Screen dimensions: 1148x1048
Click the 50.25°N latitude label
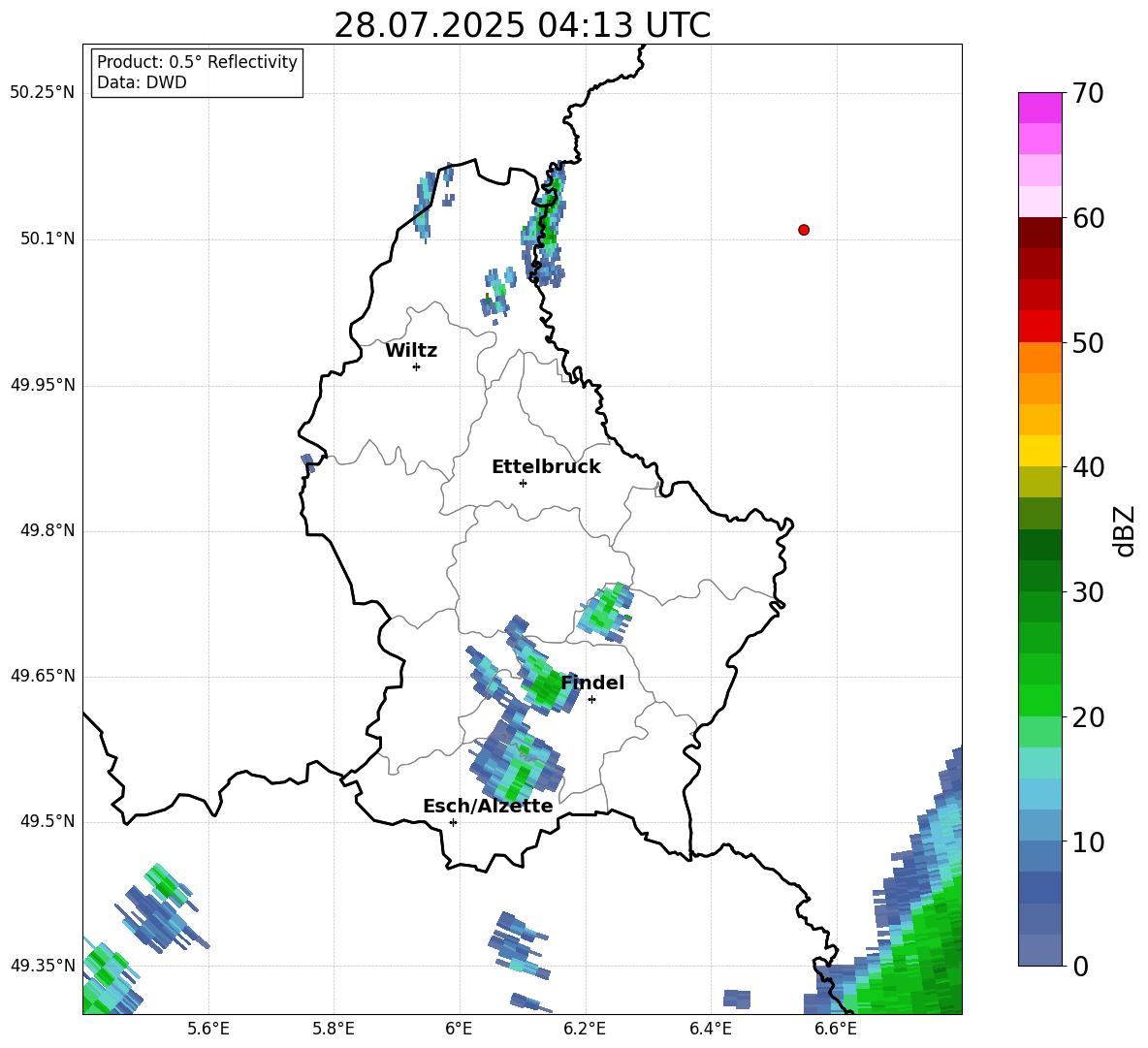tap(42, 93)
